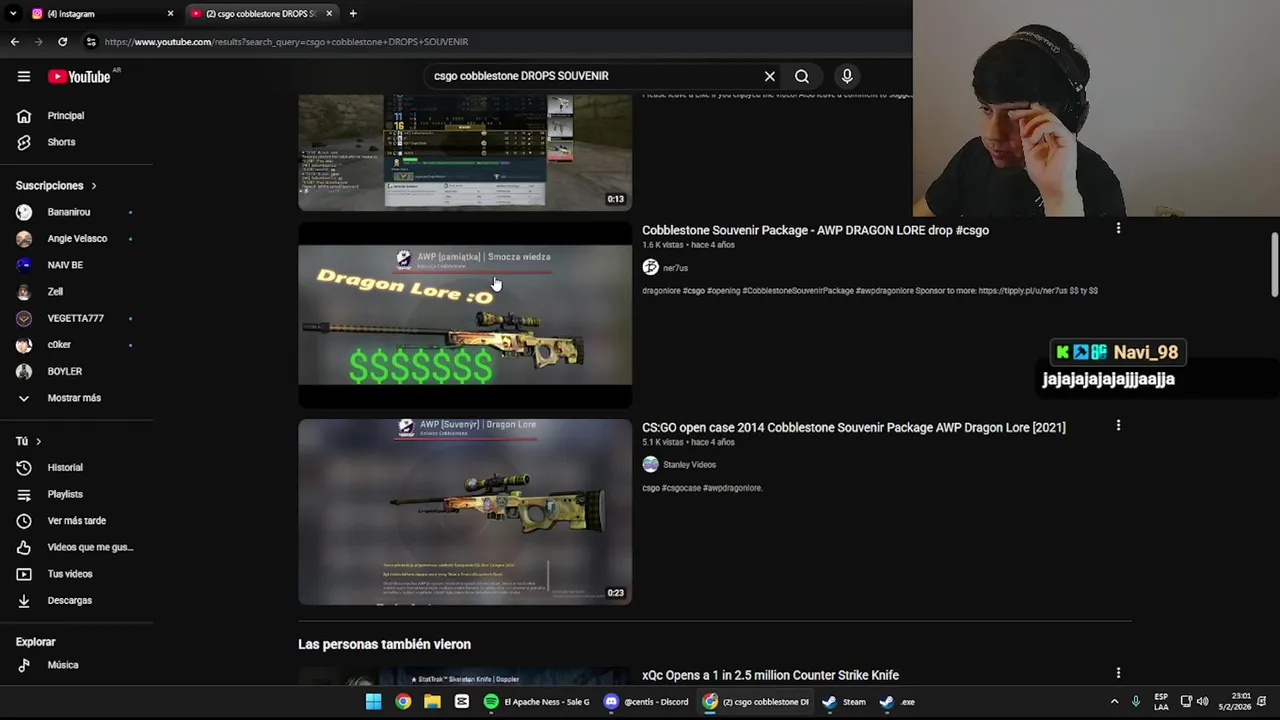Expand the Suscripciones section

tap(56, 186)
